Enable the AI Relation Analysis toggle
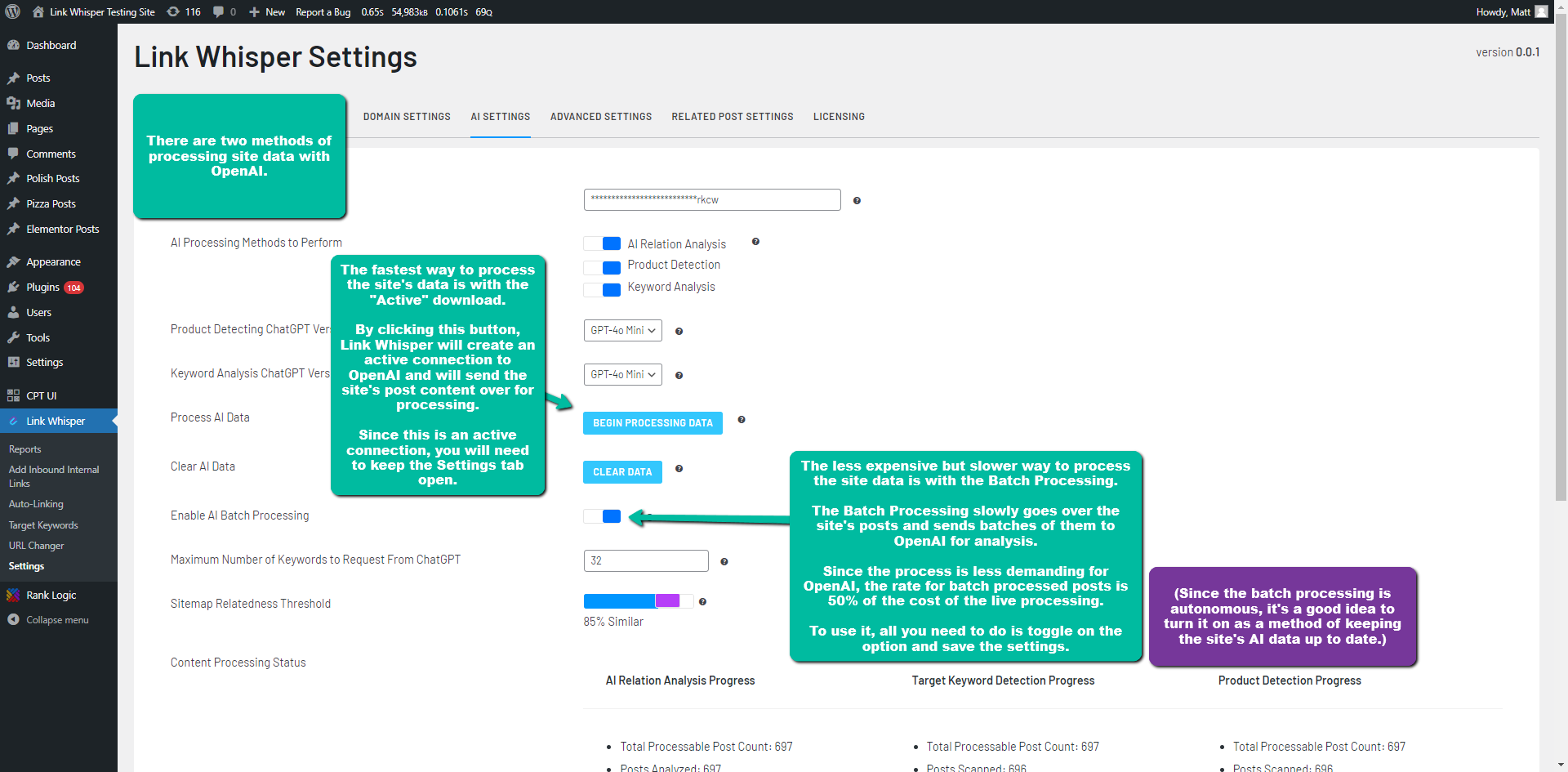The image size is (1568, 772). pos(602,243)
